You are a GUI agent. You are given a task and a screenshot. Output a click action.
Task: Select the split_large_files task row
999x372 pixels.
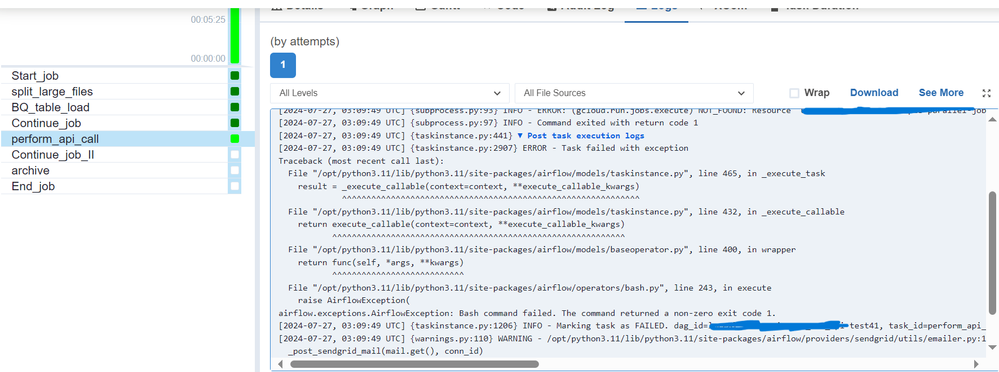[x=127, y=92]
